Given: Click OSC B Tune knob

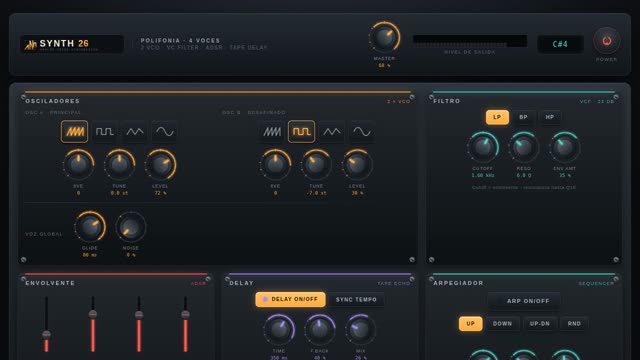Looking at the screenshot, I should tap(316, 164).
